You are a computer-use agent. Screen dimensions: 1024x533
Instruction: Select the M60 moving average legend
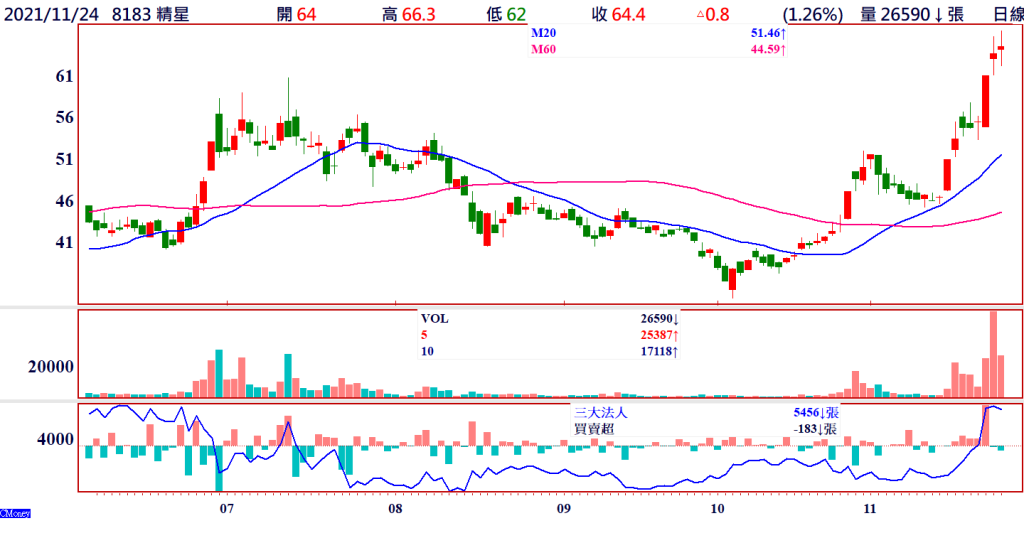tap(542, 50)
